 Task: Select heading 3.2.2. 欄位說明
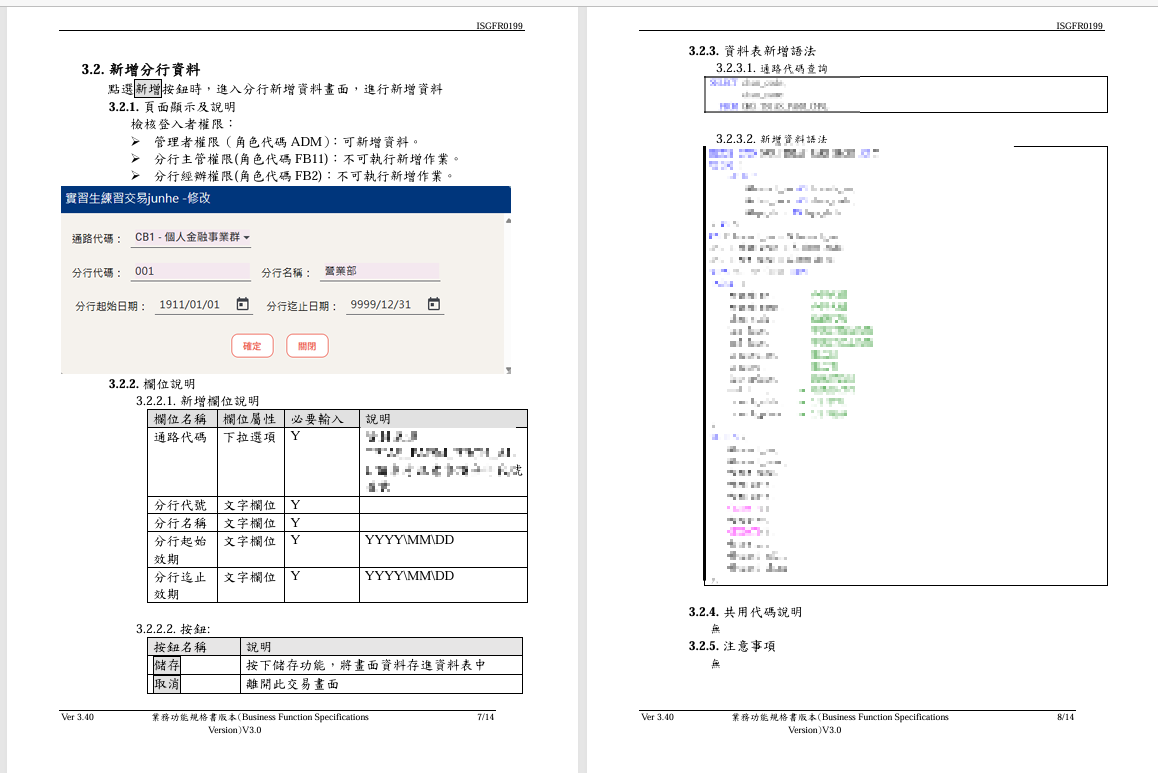pos(152,384)
